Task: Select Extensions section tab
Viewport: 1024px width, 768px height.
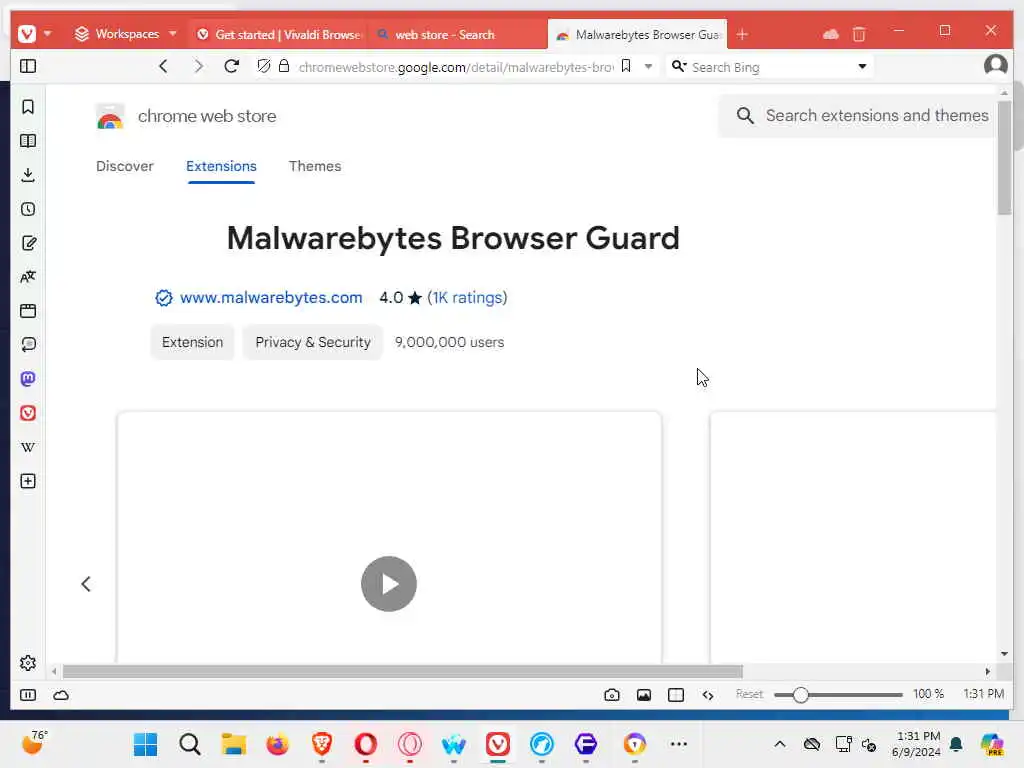Action: 221,166
